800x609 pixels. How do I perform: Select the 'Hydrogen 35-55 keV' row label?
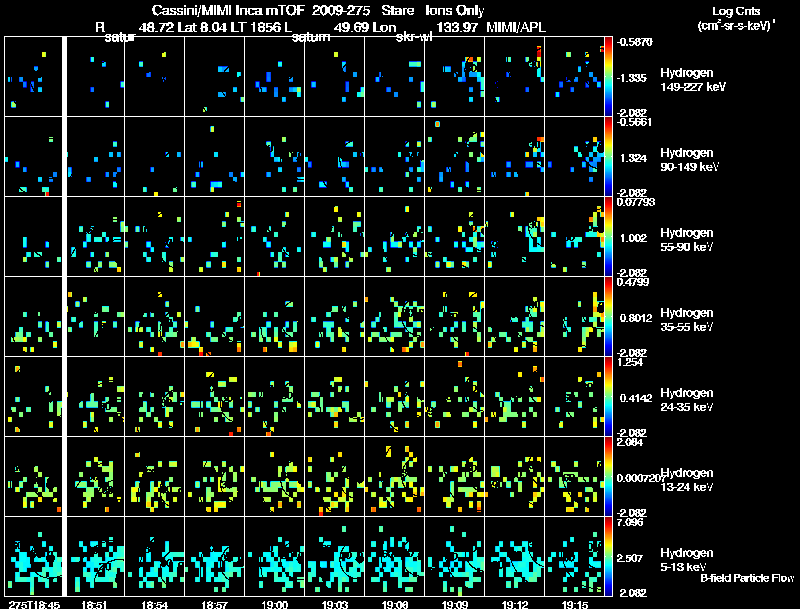click(687, 320)
